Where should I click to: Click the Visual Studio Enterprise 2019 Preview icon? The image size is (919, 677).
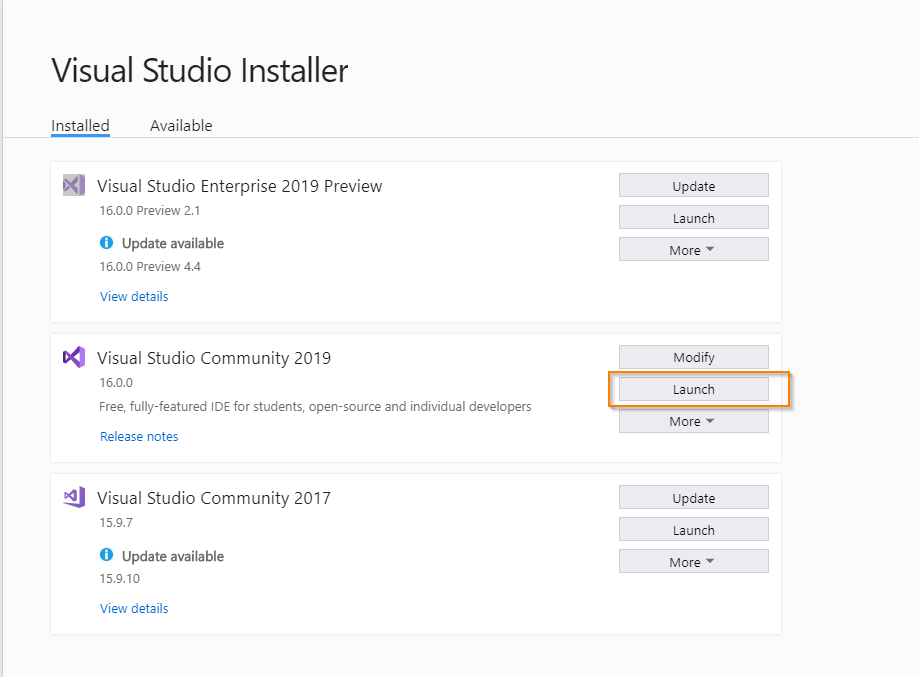[74, 185]
